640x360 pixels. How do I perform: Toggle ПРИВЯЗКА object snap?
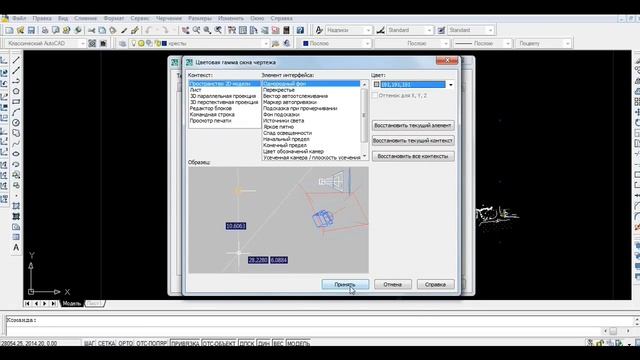click(185, 343)
